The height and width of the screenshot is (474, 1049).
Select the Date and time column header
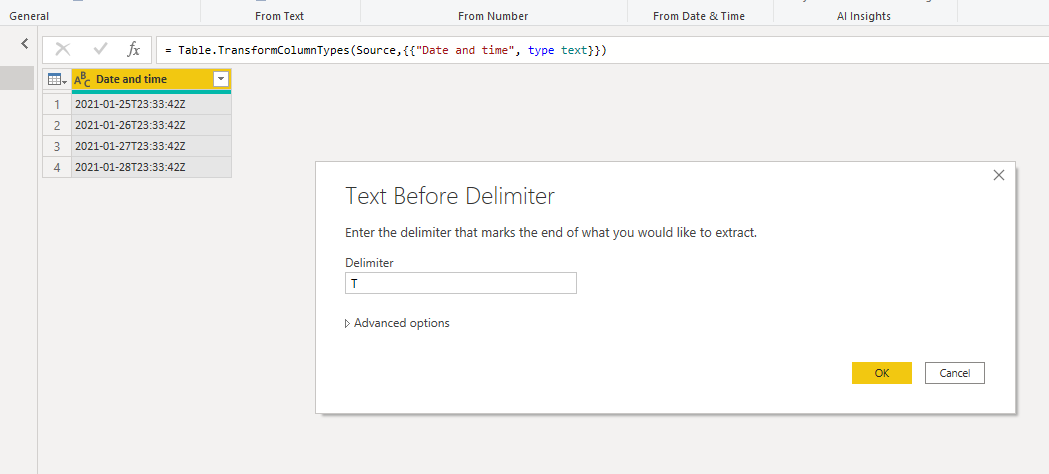pyautogui.click(x=151, y=80)
